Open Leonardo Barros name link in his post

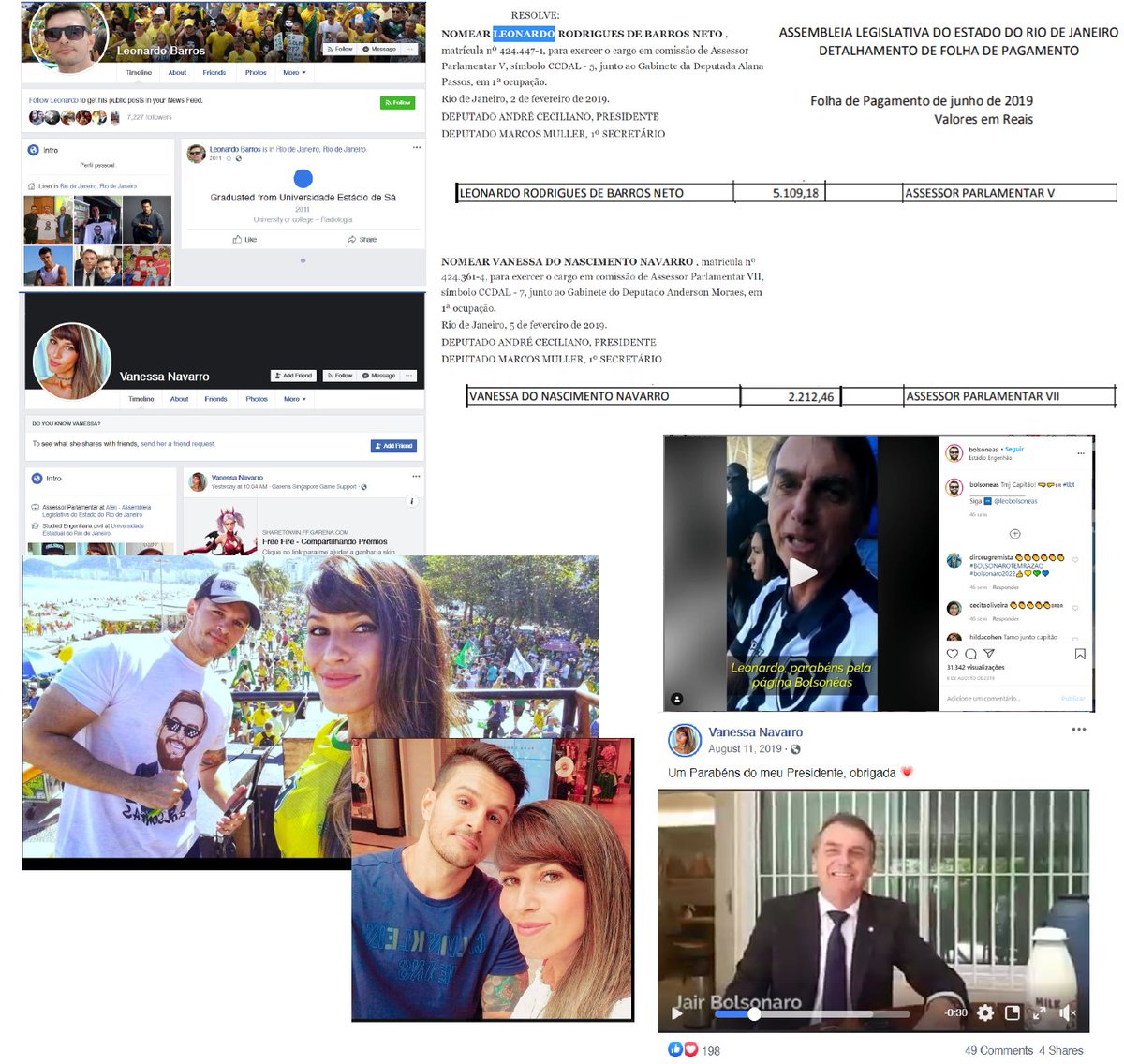point(235,149)
